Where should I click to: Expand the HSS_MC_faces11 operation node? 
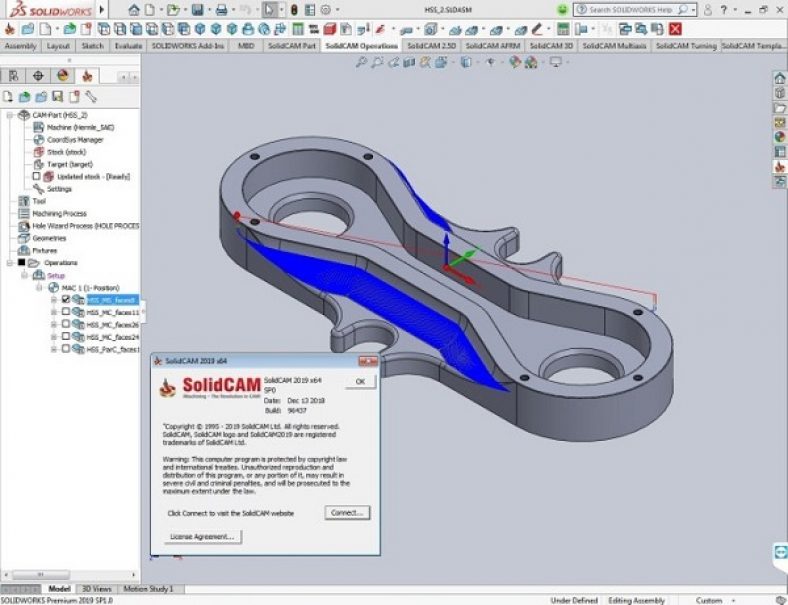pos(54,312)
